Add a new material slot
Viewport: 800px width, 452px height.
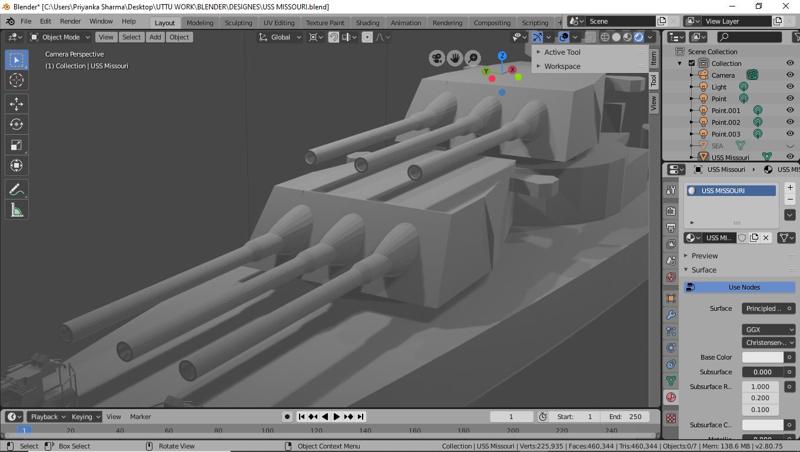pyautogui.click(x=789, y=187)
